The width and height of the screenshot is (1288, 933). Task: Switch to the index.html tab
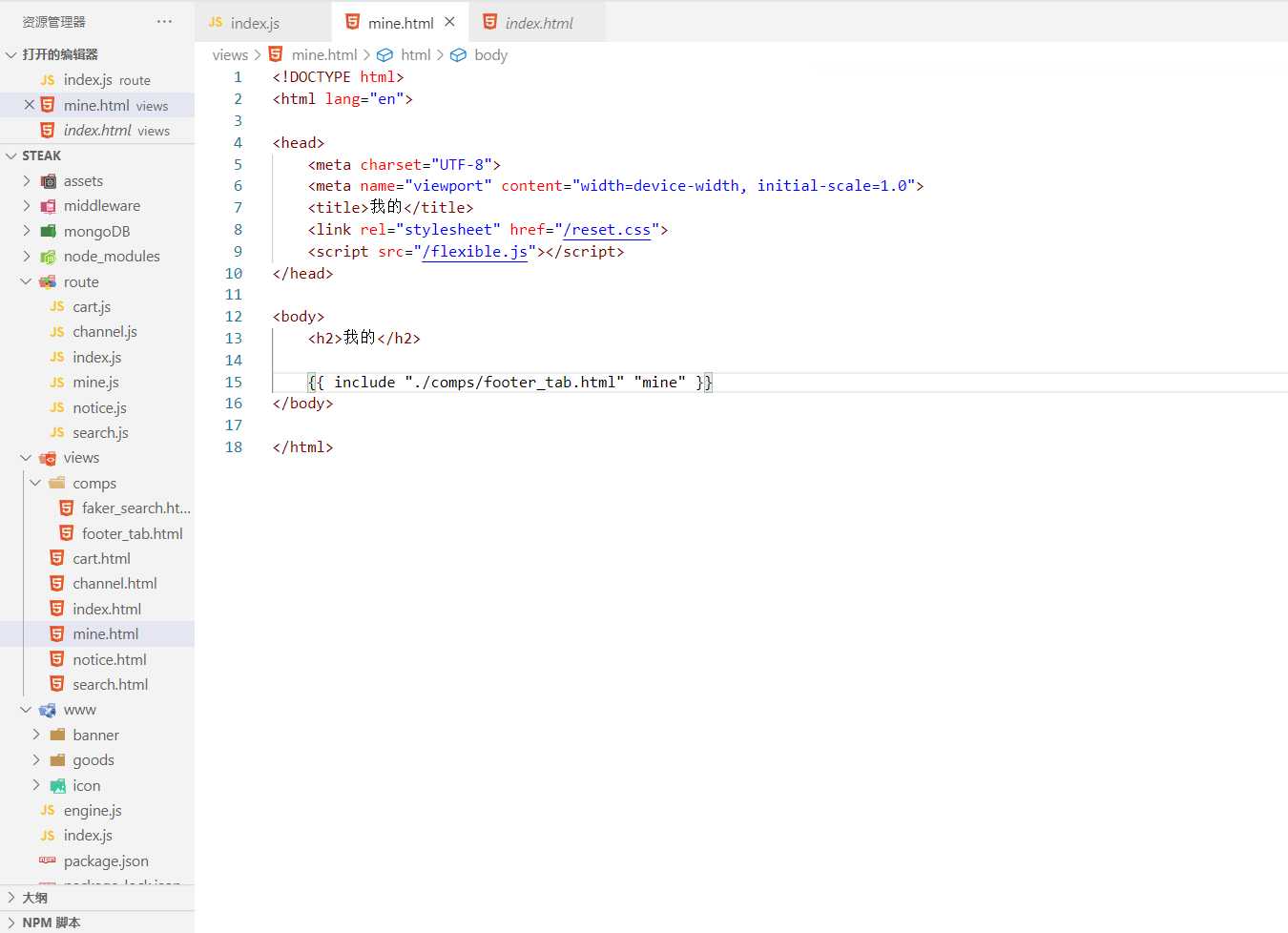(x=539, y=23)
